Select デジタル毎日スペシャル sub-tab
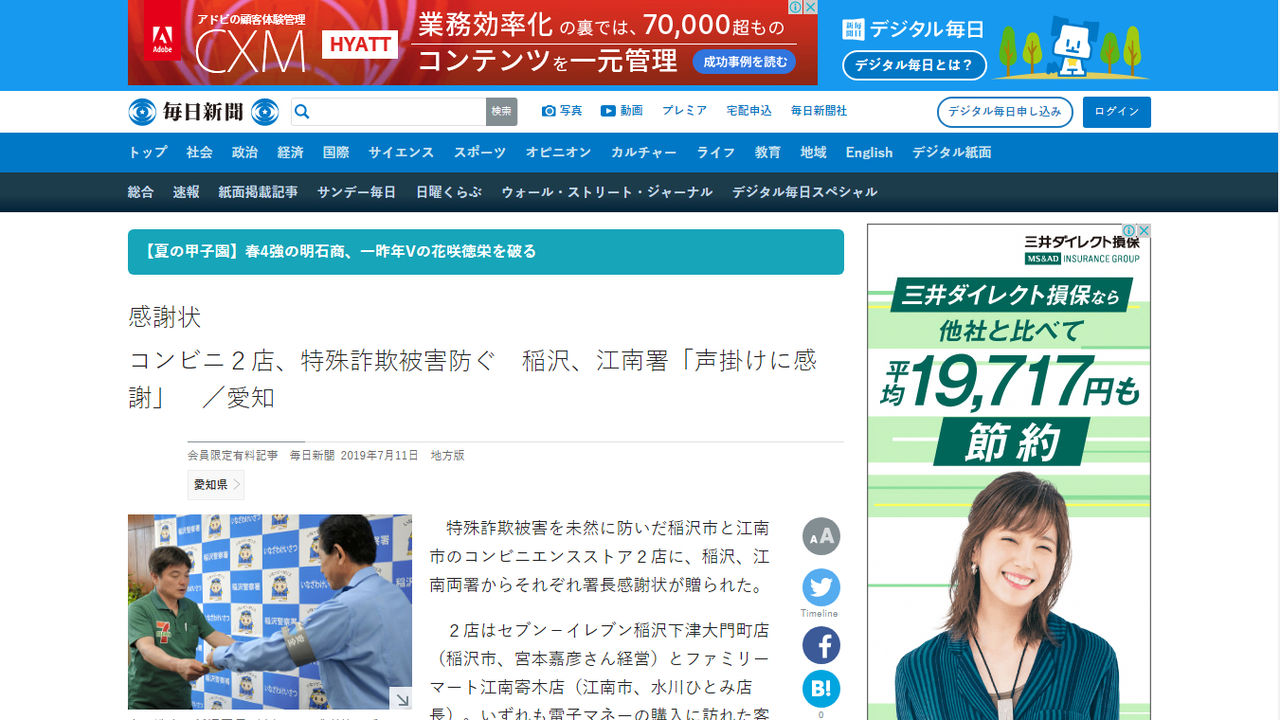Image resolution: width=1280 pixels, height=720 pixels. pos(805,191)
